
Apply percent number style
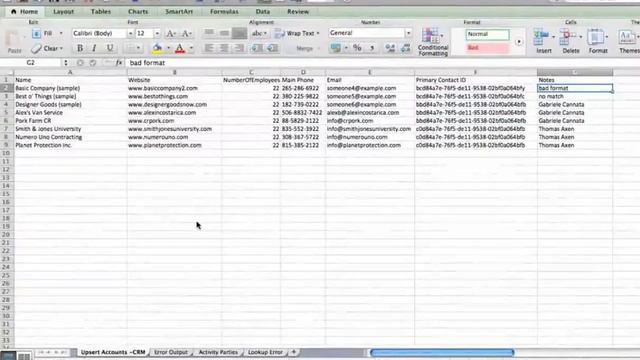point(357,48)
